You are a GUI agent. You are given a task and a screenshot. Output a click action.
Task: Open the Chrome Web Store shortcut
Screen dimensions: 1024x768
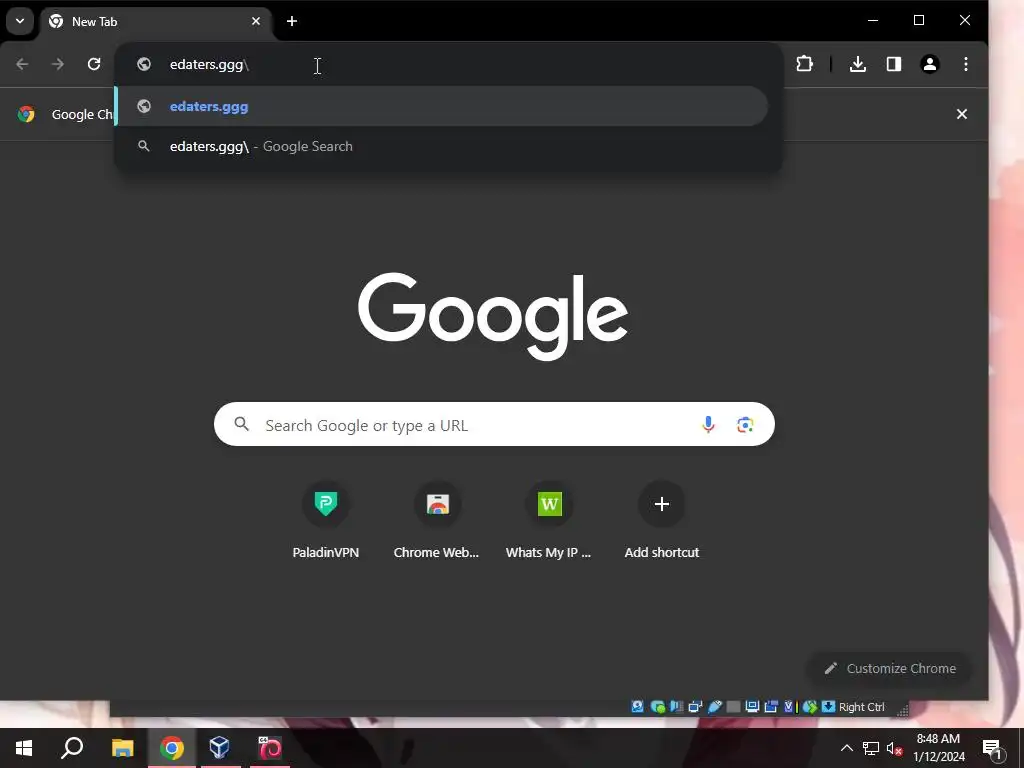[x=437, y=521]
